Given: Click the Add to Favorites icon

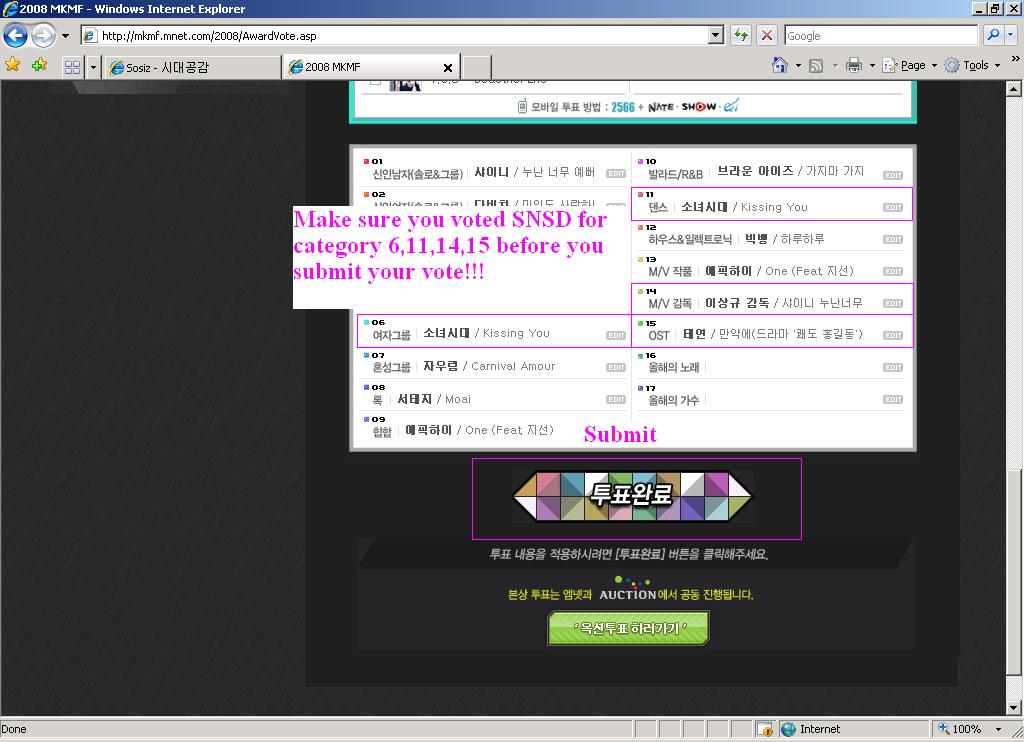Looking at the screenshot, I should (39, 66).
